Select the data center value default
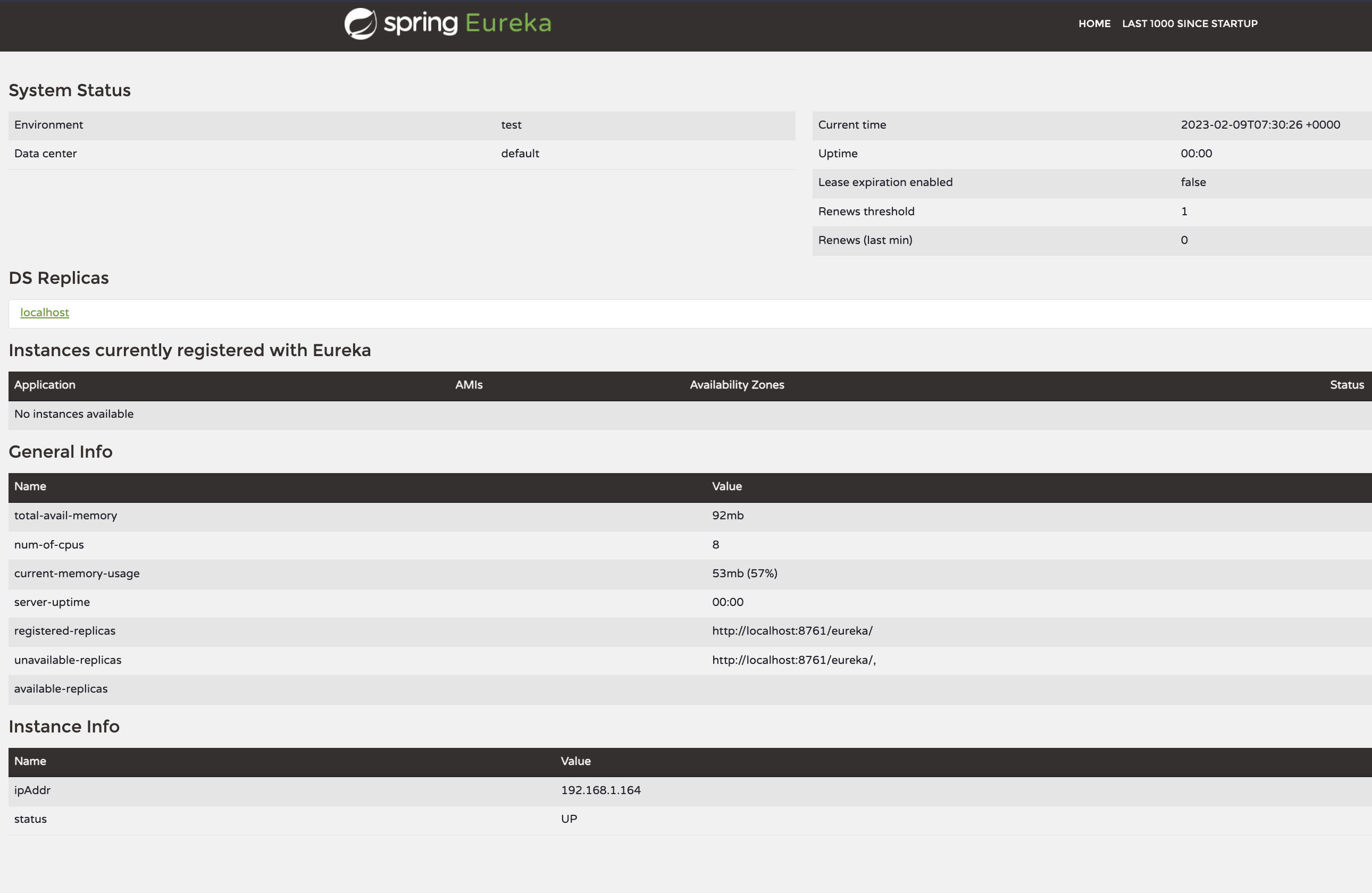The image size is (1372, 893). 520,154
